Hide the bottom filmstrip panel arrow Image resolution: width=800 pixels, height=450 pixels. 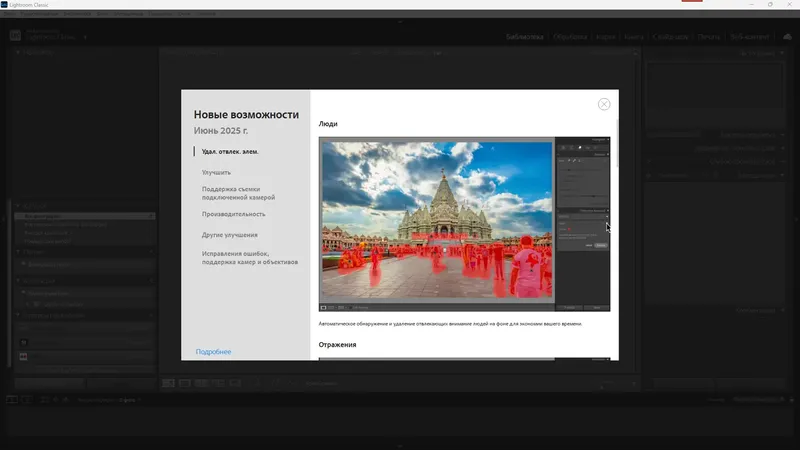tap(400, 446)
